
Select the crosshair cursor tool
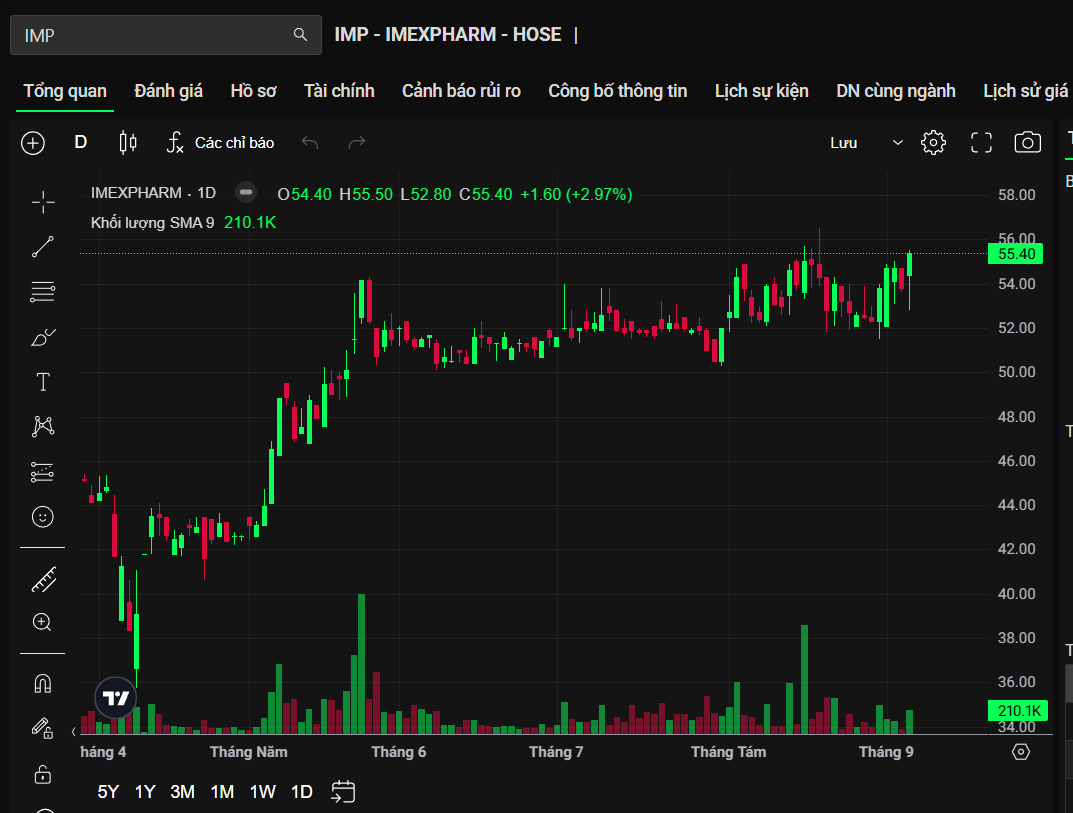click(x=43, y=202)
